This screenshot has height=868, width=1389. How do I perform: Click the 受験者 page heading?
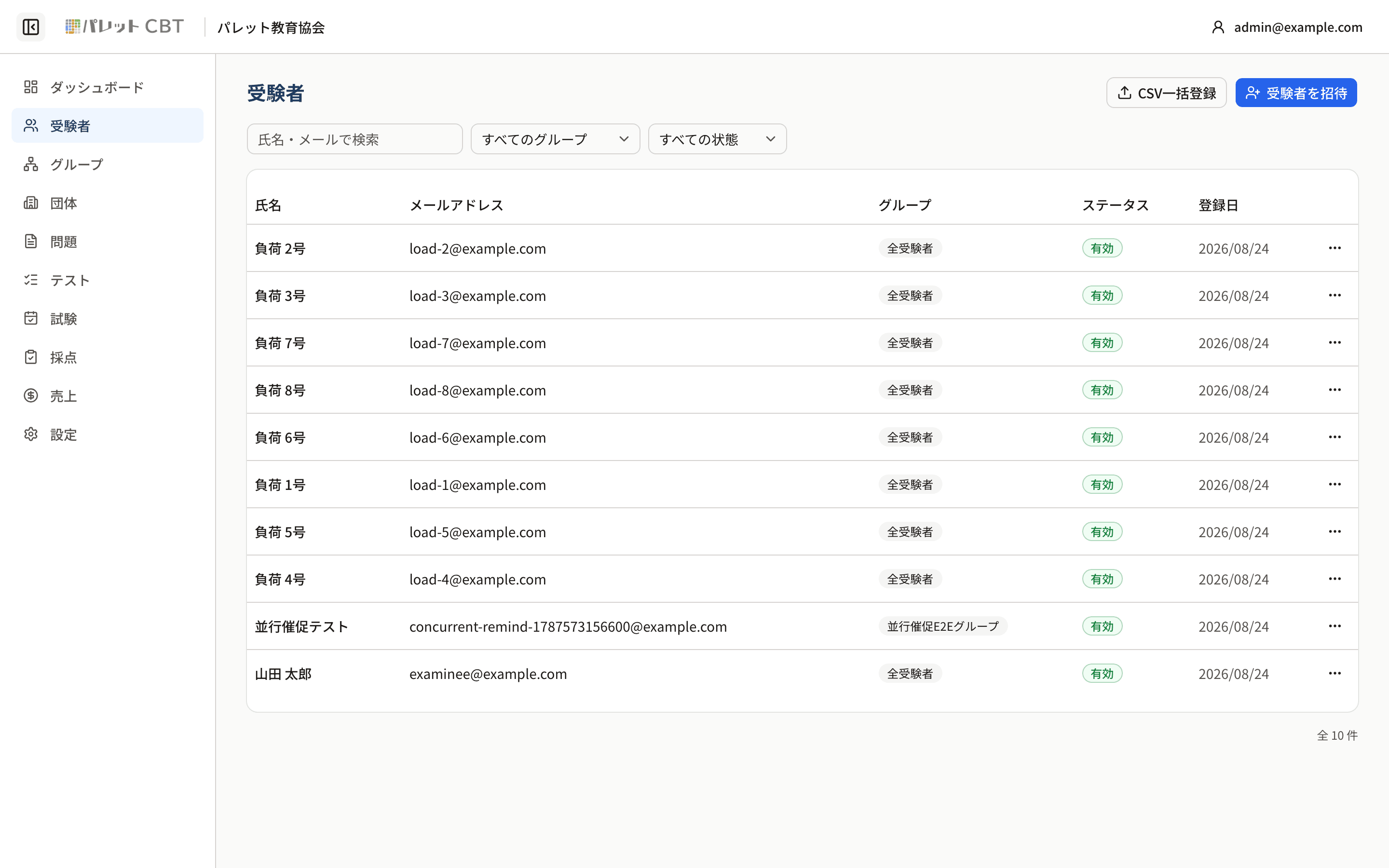275,93
